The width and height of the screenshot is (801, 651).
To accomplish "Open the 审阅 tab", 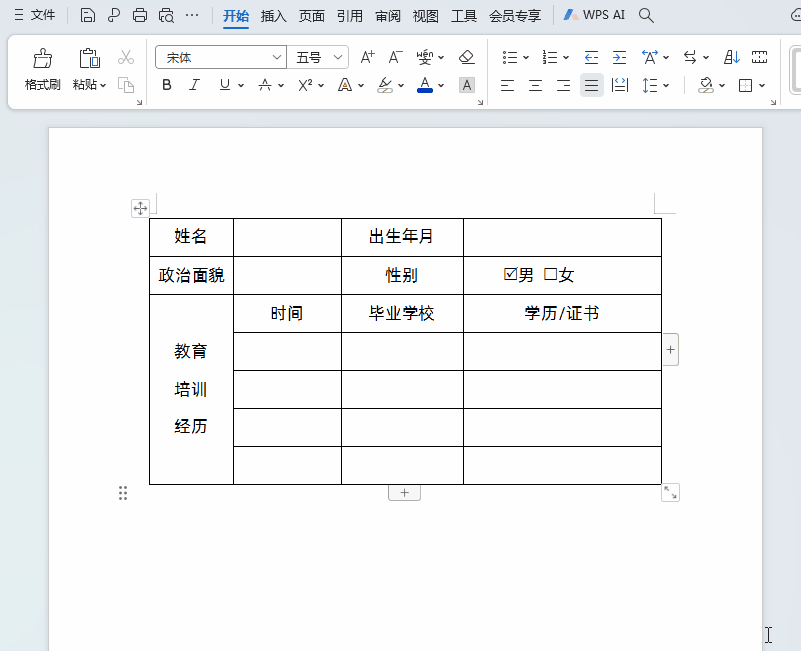I will point(388,16).
